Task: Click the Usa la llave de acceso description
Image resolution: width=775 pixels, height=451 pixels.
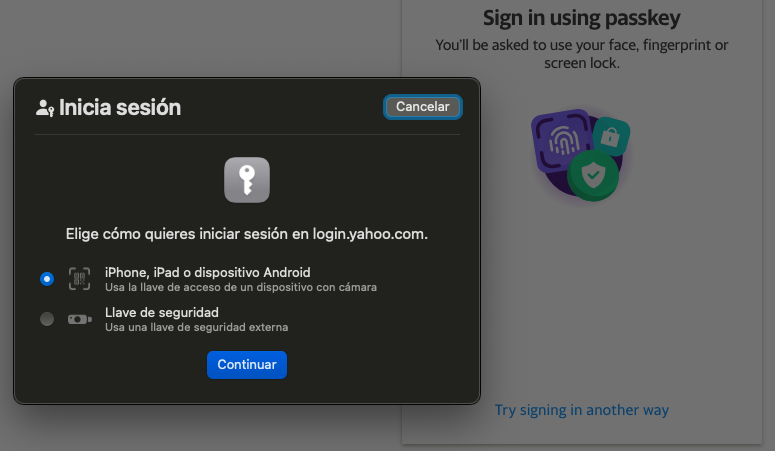Action: coord(240,287)
